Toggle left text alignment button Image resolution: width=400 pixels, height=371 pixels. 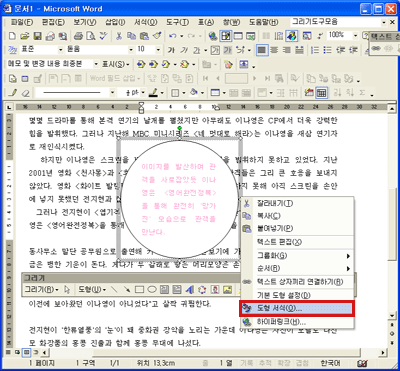(x=262, y=50)
